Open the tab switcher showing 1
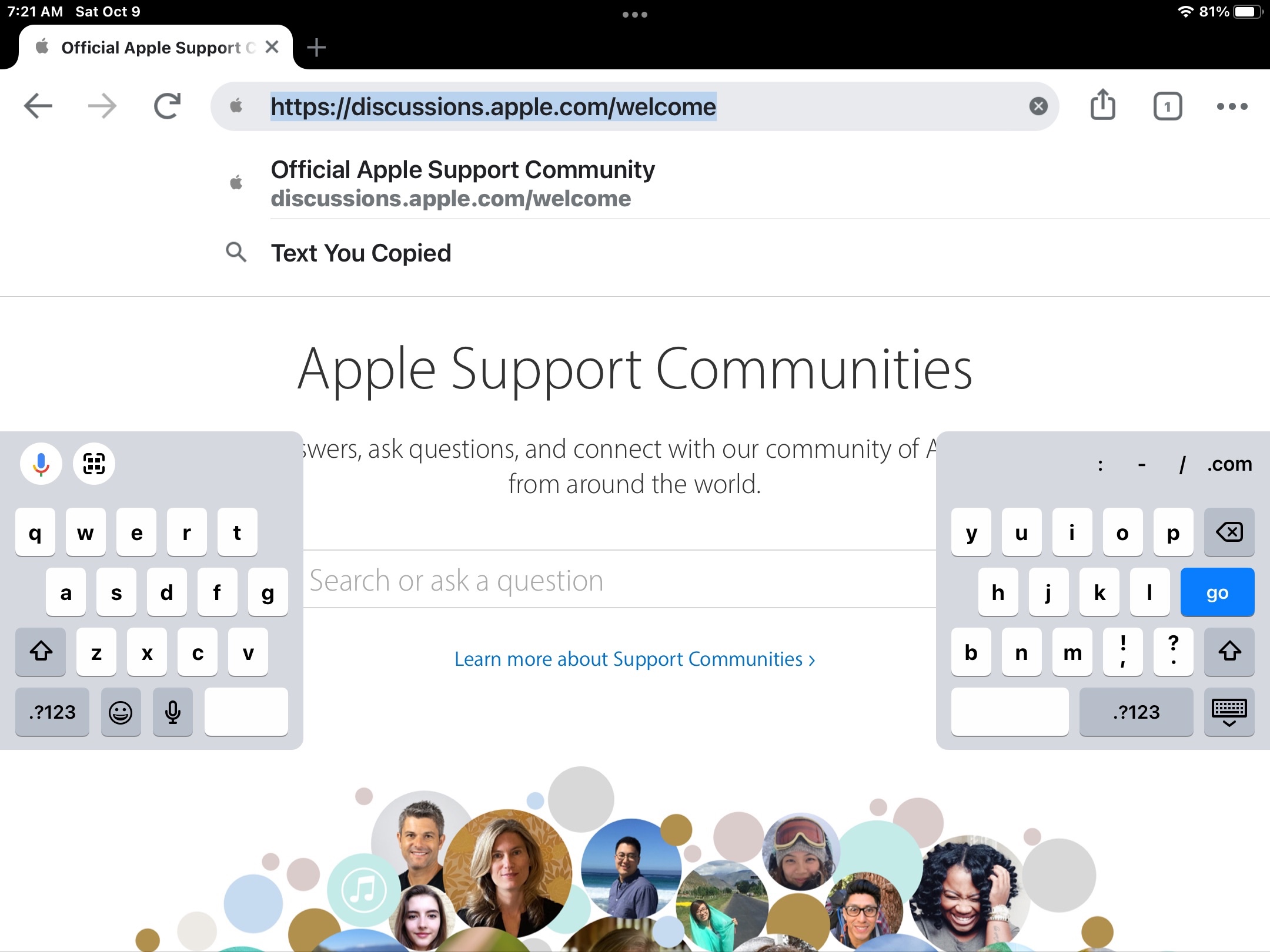 tap(1167, 106)
